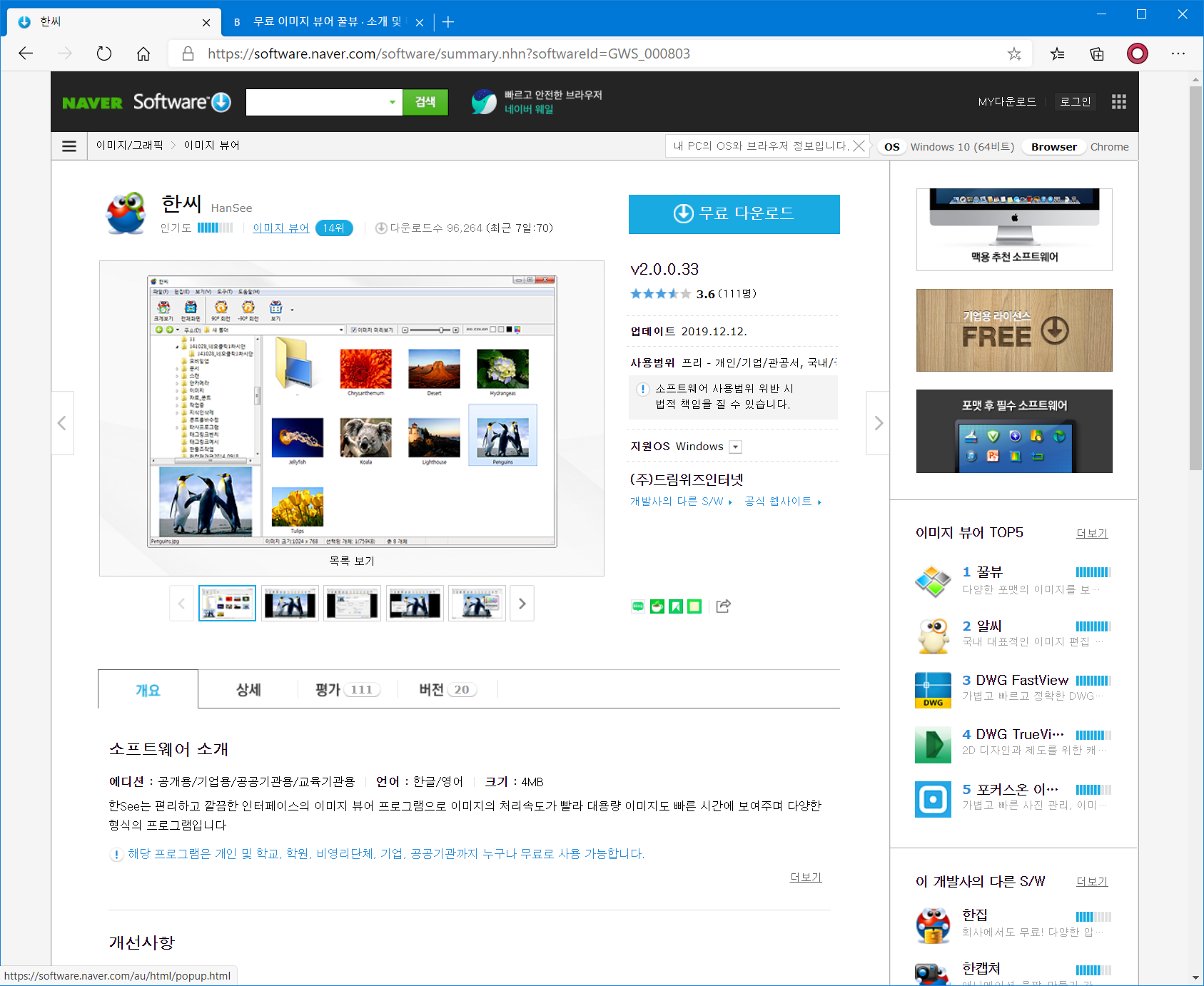The width and height of the screenshot is (1204, 986).
Task: Click the 무료 다운로드 button
Action: 734,214
